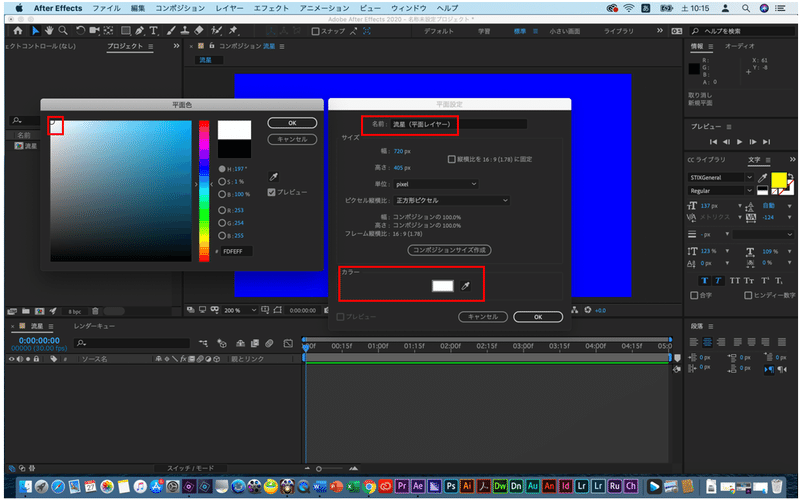Select the Hand tool
The width and height of the screenshot is (800, 499).
(49, 31)
